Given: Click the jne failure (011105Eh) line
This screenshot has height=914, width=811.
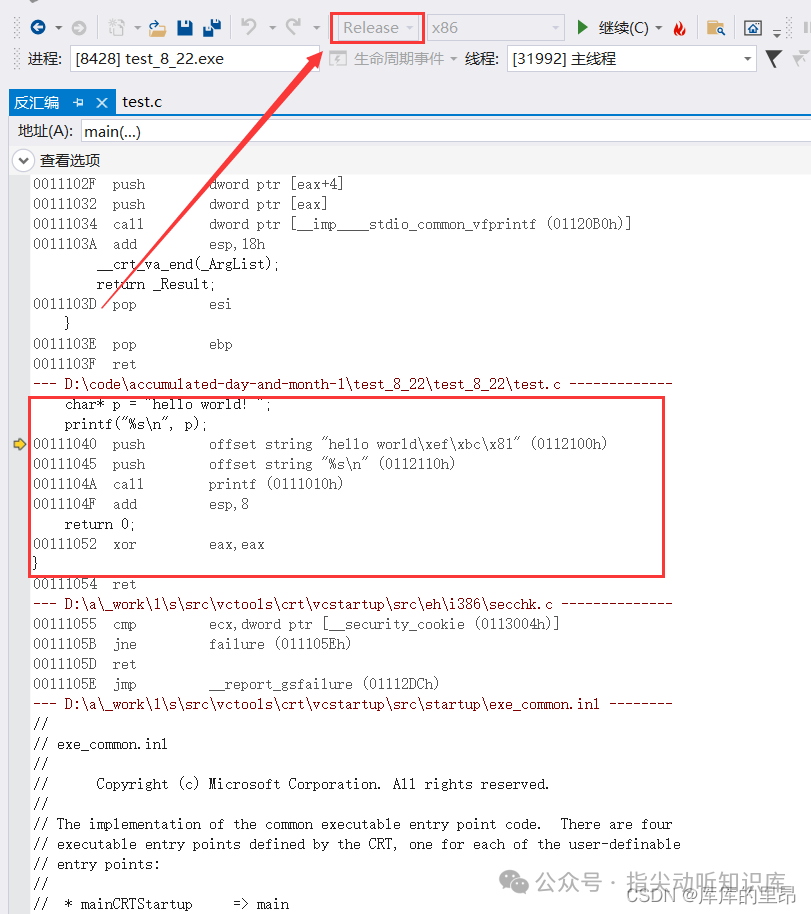Looking at the screenshot, I should tap(192, 644).
